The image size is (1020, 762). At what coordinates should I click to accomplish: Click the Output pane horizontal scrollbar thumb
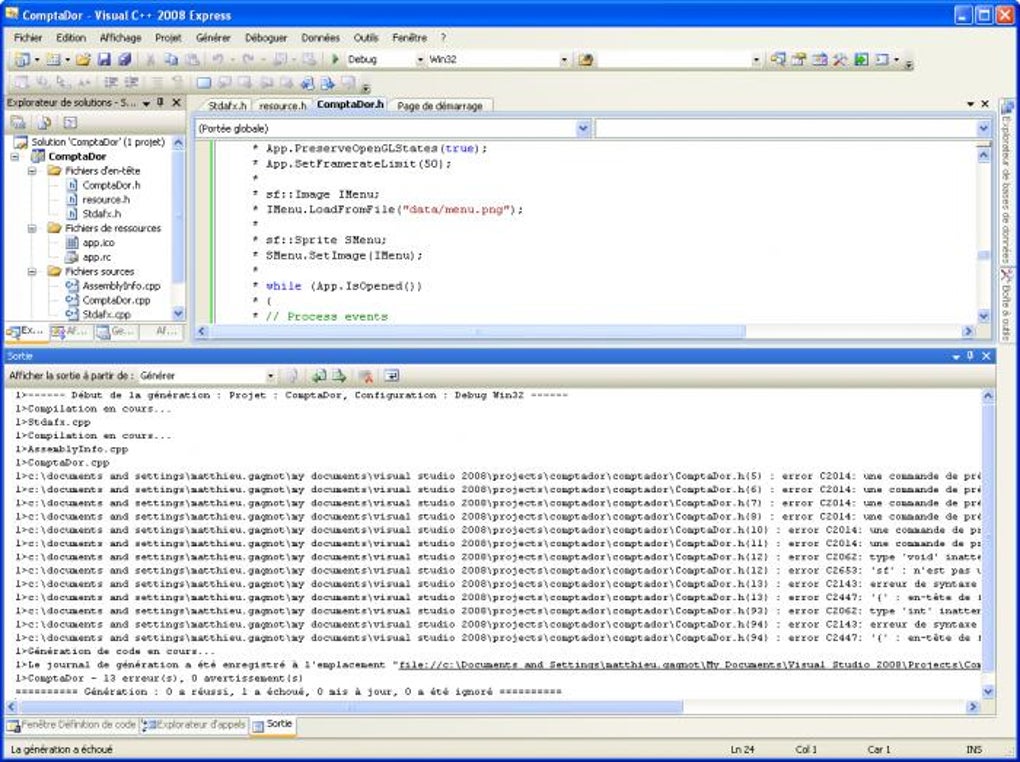click(351, 706)
